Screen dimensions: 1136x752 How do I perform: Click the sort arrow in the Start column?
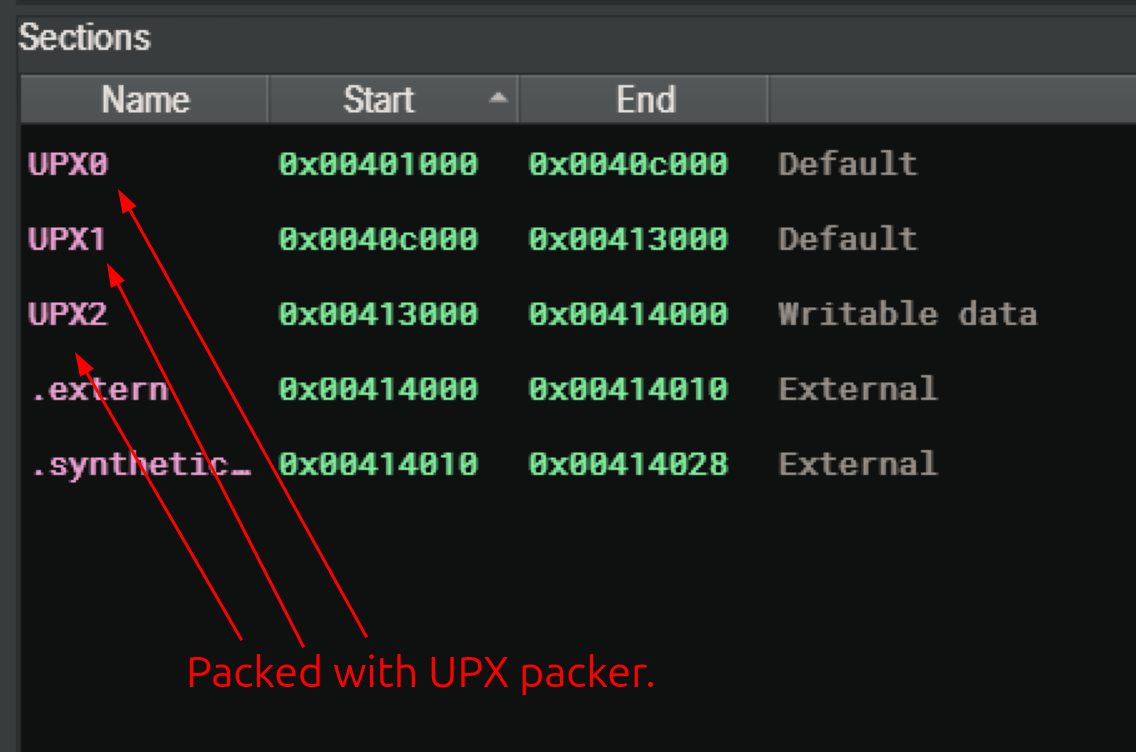pyautogui.click(x=498, y=99)
